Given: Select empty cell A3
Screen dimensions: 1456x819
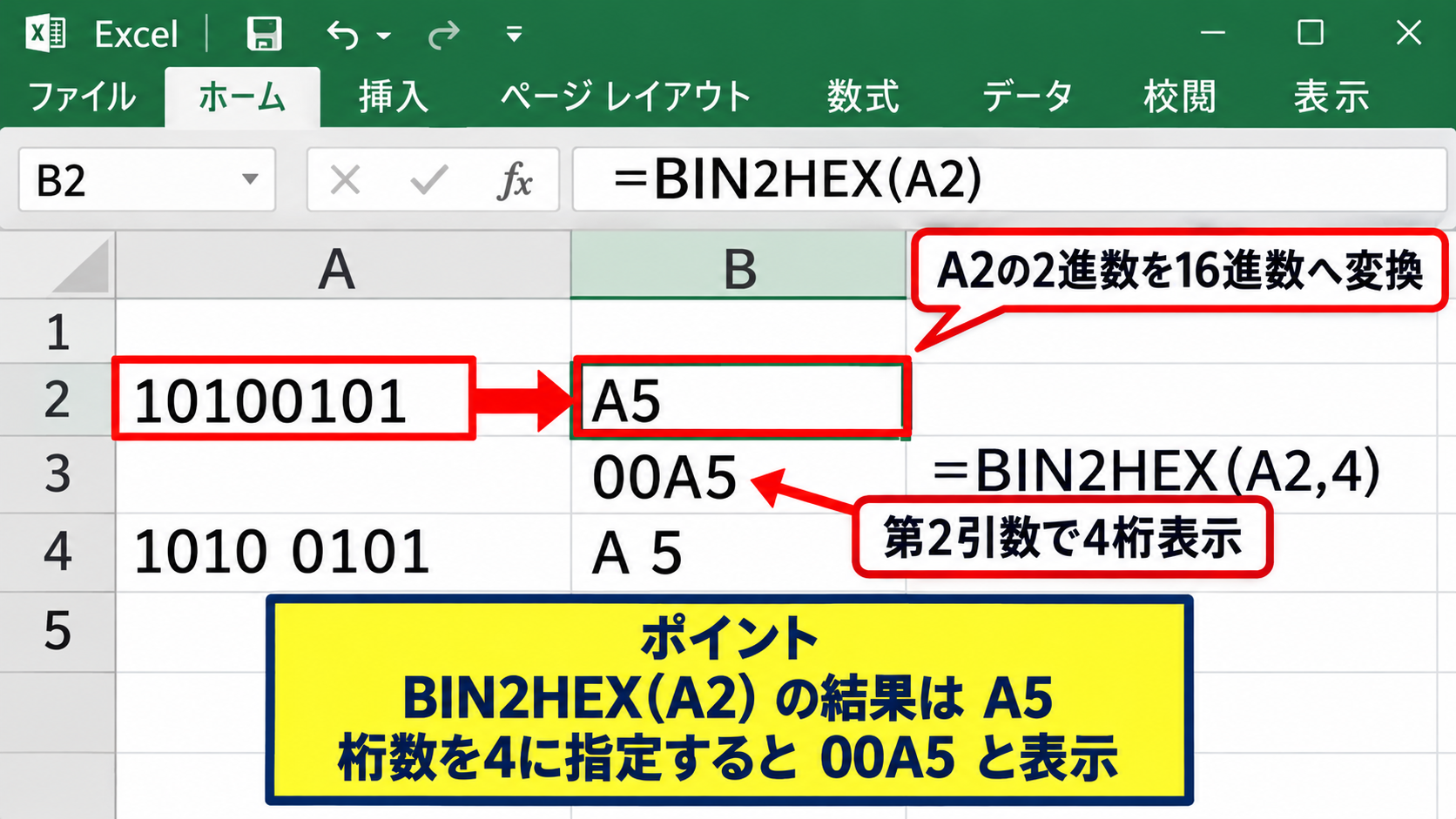Looking at the screenshot, I should (343, 474).
